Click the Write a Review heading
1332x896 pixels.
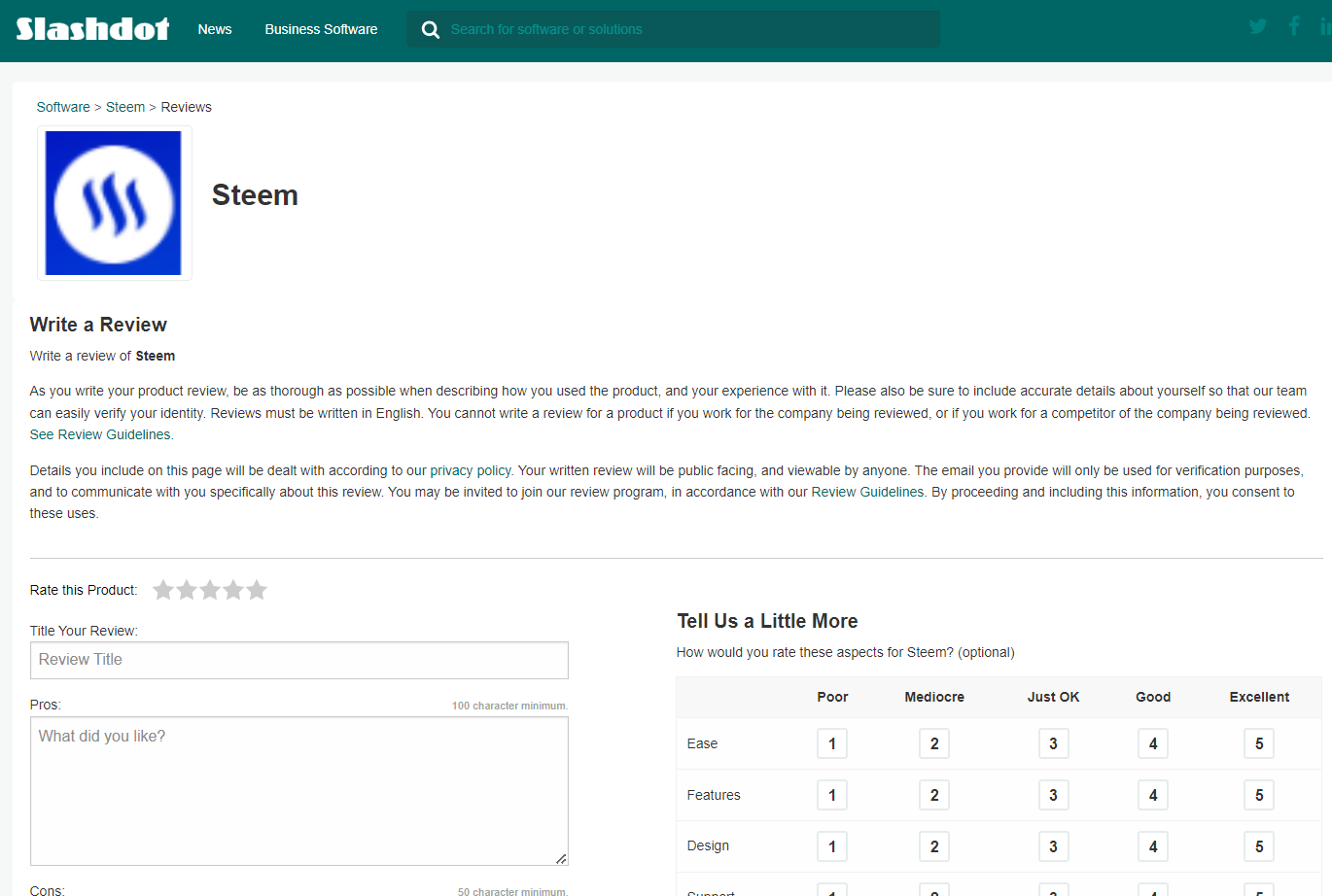pyautogui.click(x=98, y=325)
